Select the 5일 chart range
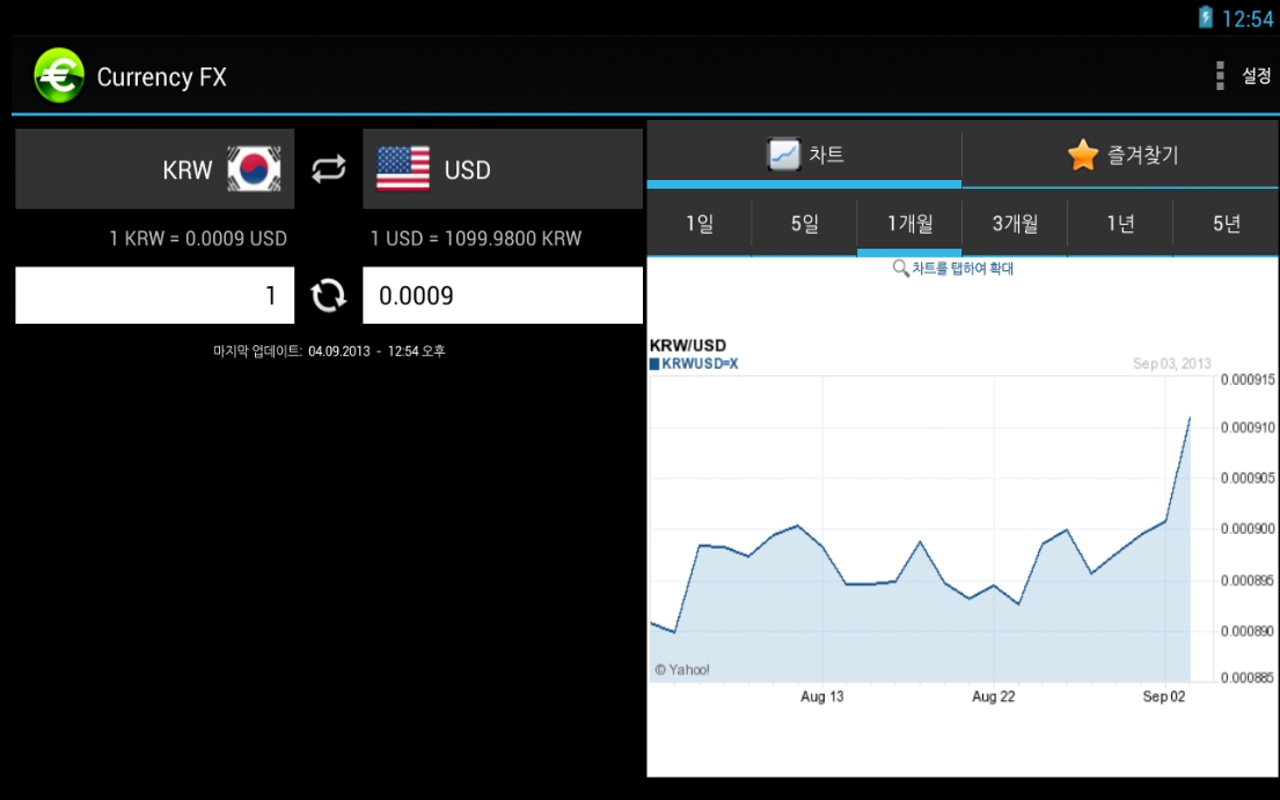 point(804,224)
